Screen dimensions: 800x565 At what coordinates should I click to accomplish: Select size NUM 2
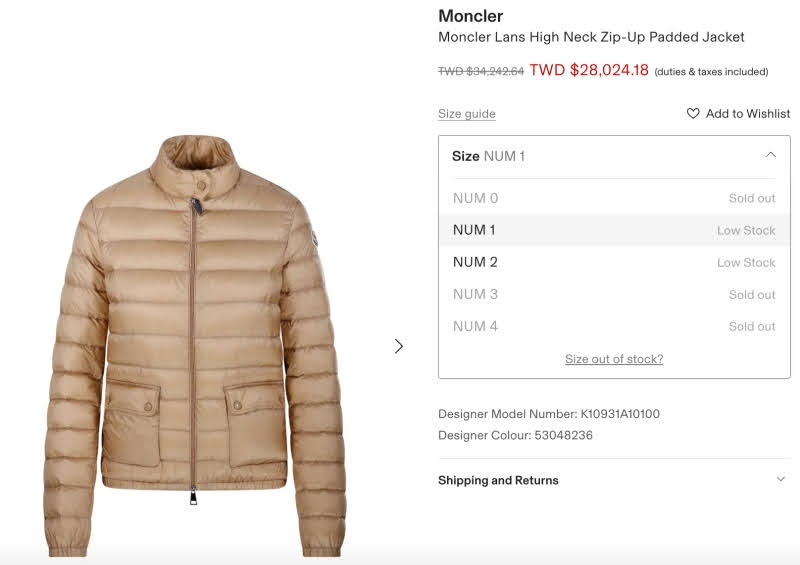614,262
